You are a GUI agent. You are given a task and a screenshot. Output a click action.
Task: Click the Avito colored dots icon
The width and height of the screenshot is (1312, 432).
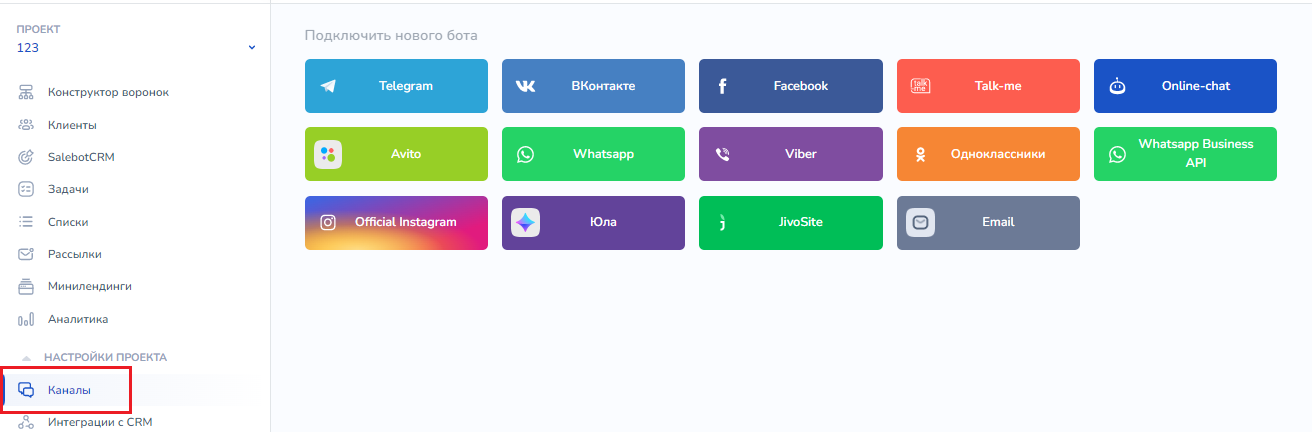pos(328,154)
